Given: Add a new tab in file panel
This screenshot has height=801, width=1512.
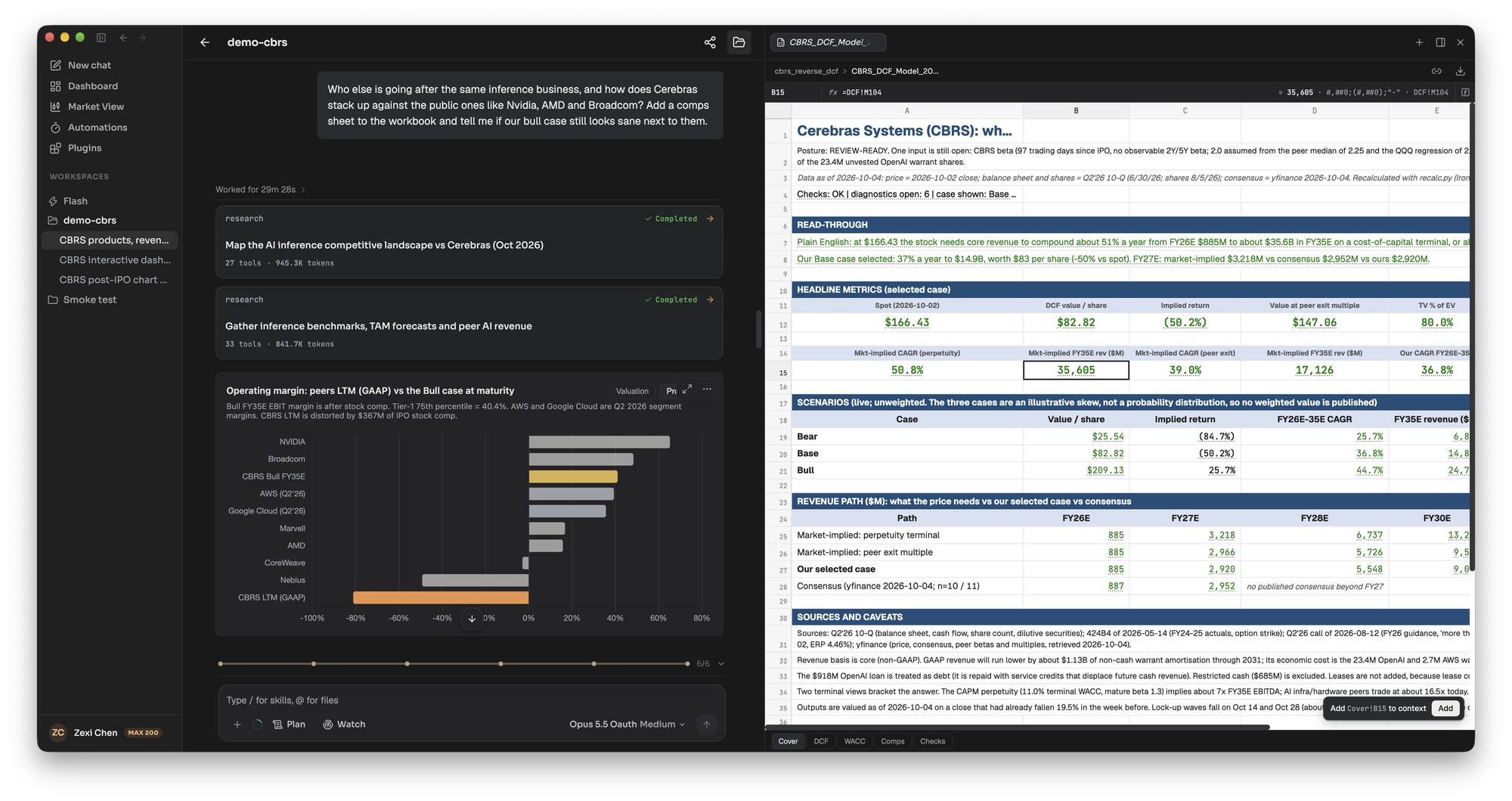Looking at the screenshot, I should (x=1419, y=42).
